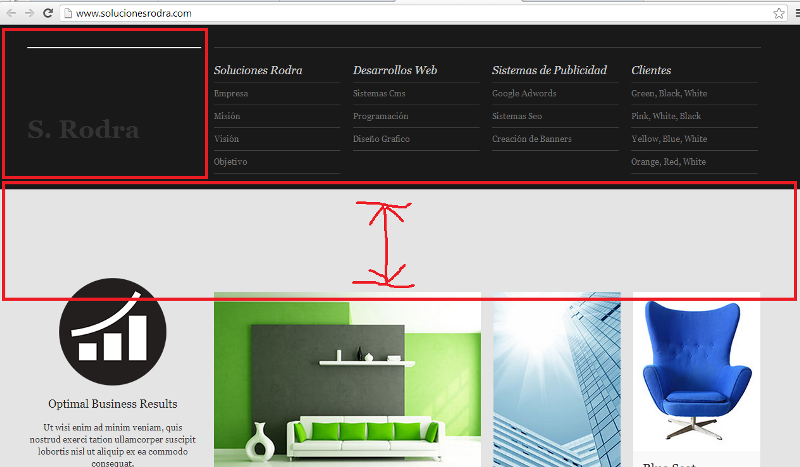Click the browser back arrow
Screen dimensions: 800x467
pyautogui.click(x=11, y=13)
